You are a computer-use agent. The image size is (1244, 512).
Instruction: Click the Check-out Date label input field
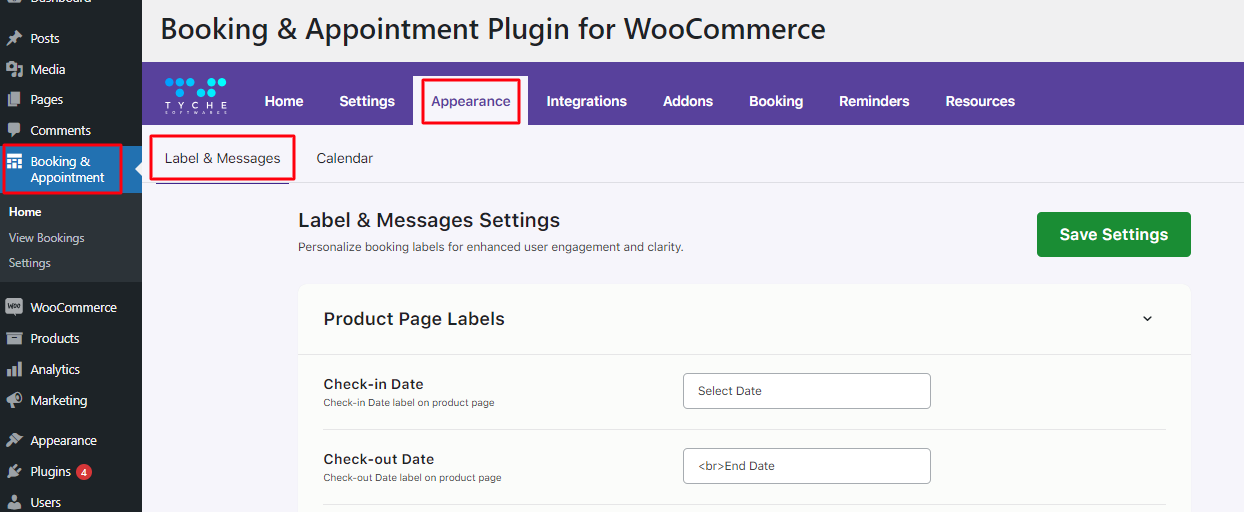pyautogui.click(x=807, y=466)
